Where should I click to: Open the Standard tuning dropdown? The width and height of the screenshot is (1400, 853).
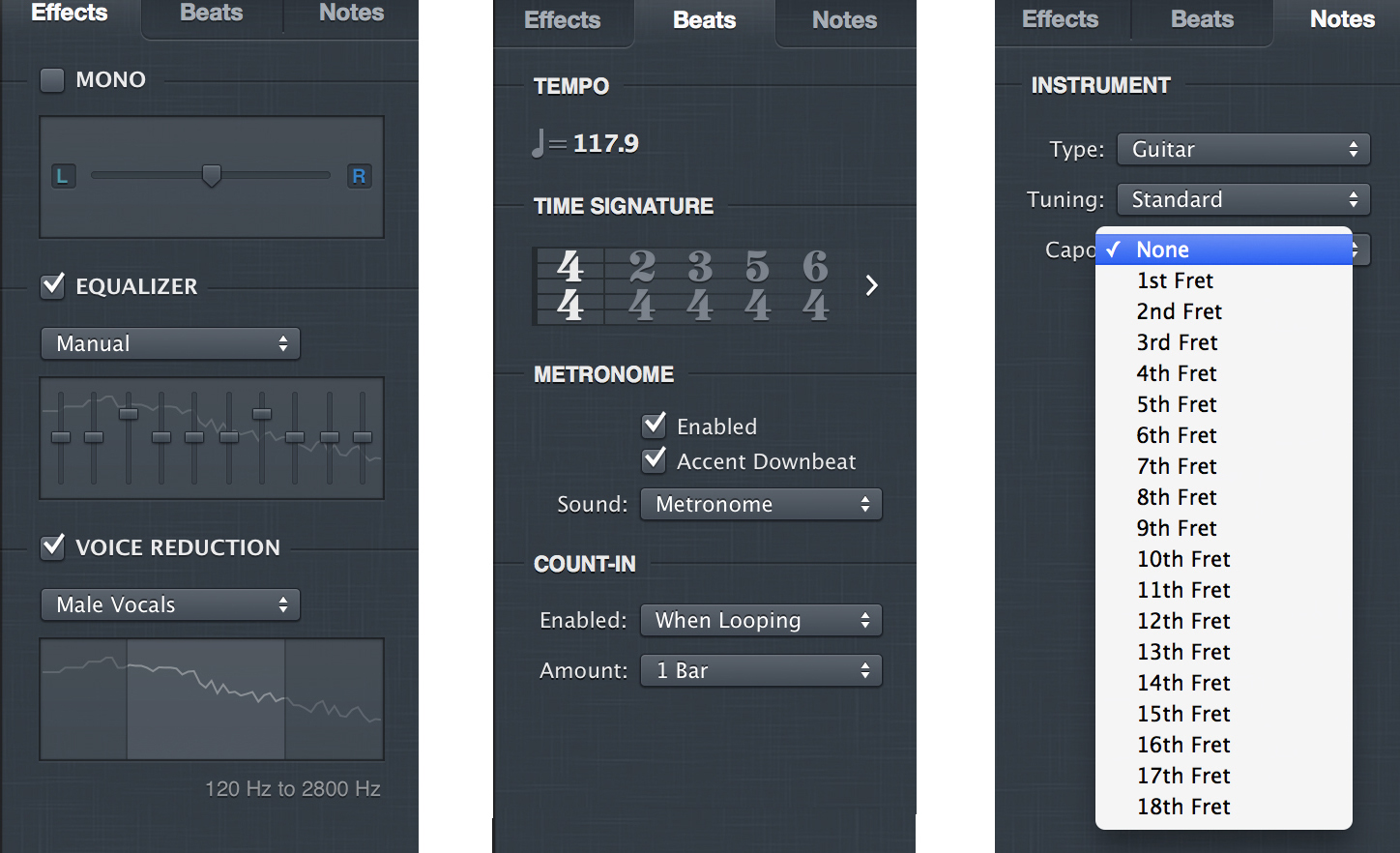coord(1243,199)
